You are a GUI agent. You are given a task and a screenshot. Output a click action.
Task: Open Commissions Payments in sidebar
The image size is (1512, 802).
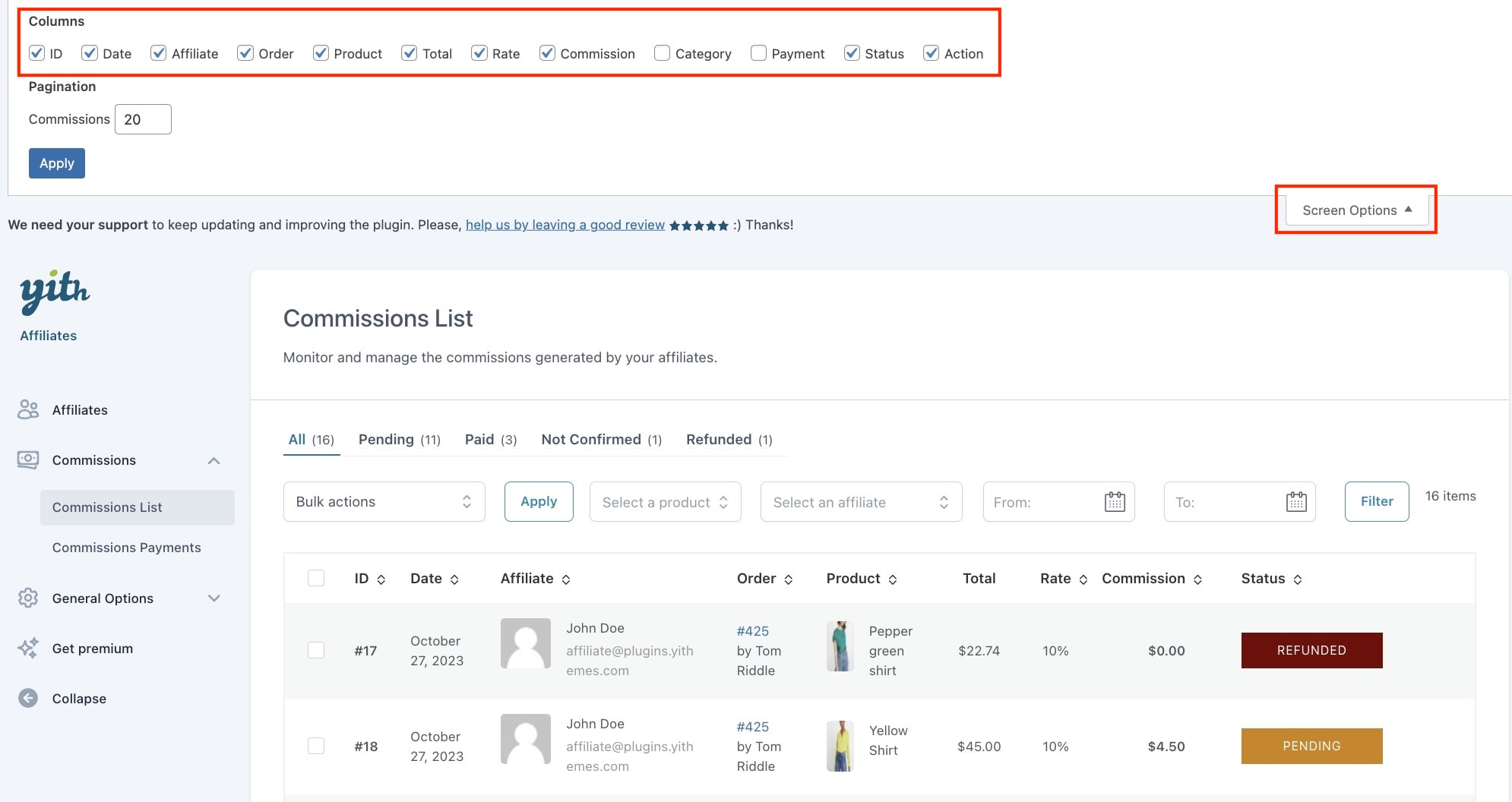[126, 548]
